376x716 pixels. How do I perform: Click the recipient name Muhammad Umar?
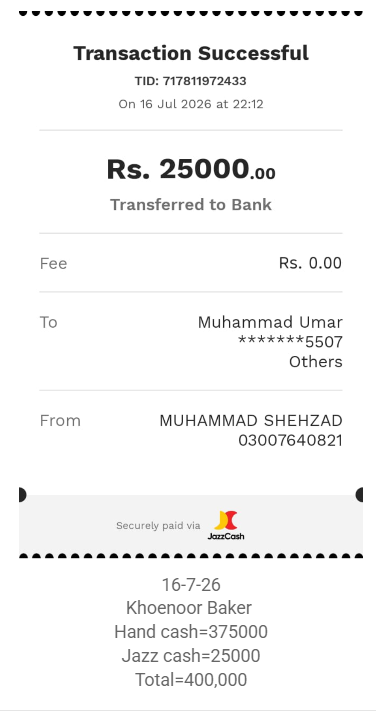coord(270,322)
